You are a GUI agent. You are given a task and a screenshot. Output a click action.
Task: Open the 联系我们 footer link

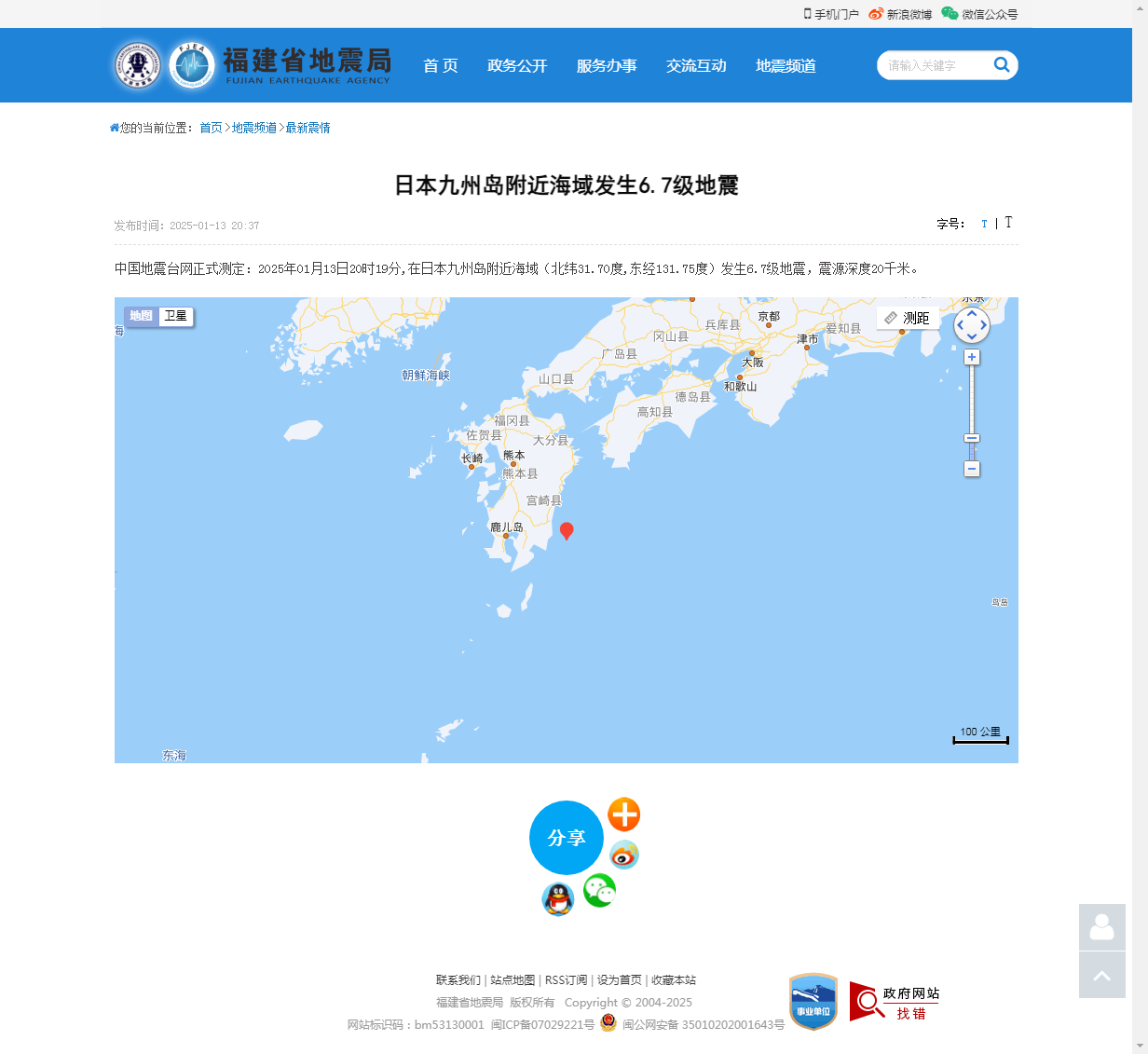click(456, 980)
